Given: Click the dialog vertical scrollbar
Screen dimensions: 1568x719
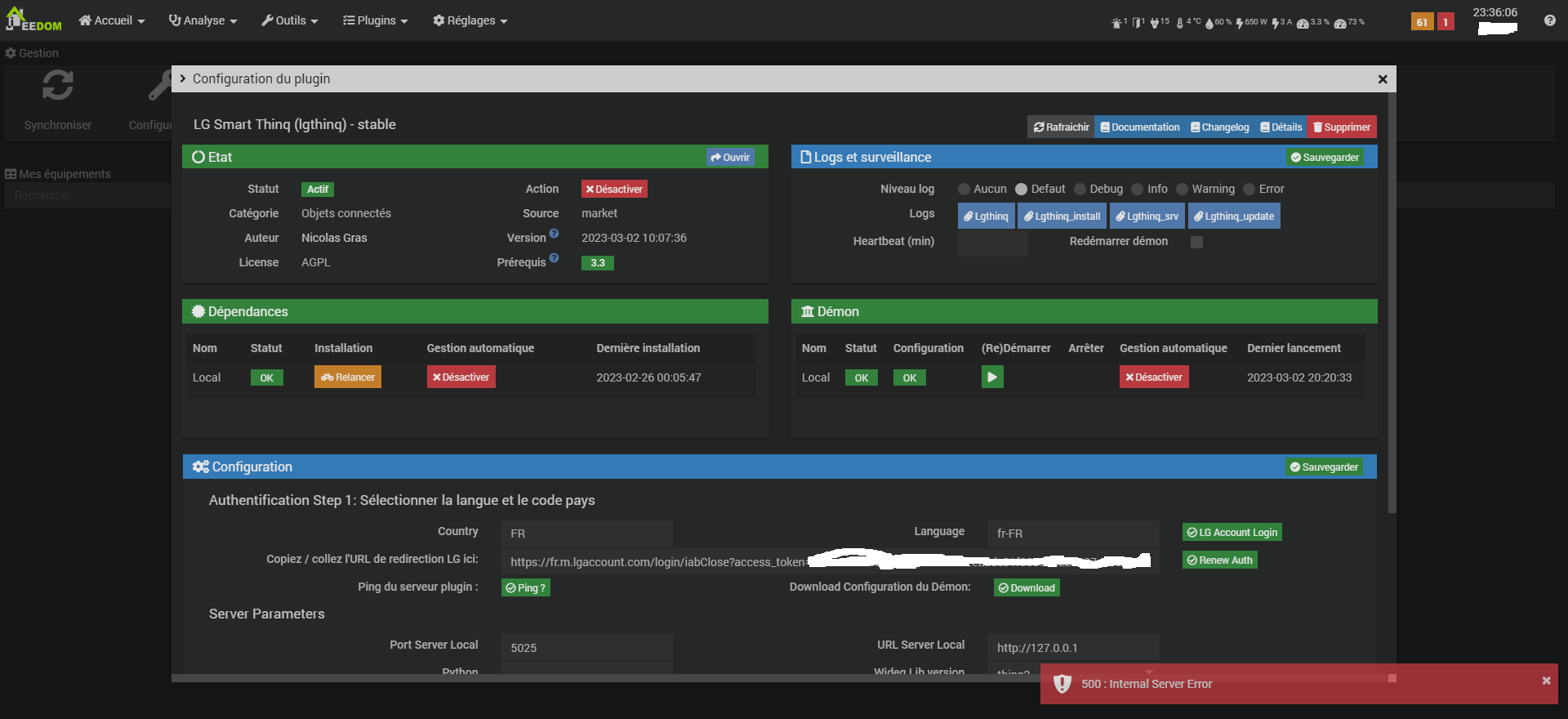Looking at the screenshot, I should click(1392, 302).
